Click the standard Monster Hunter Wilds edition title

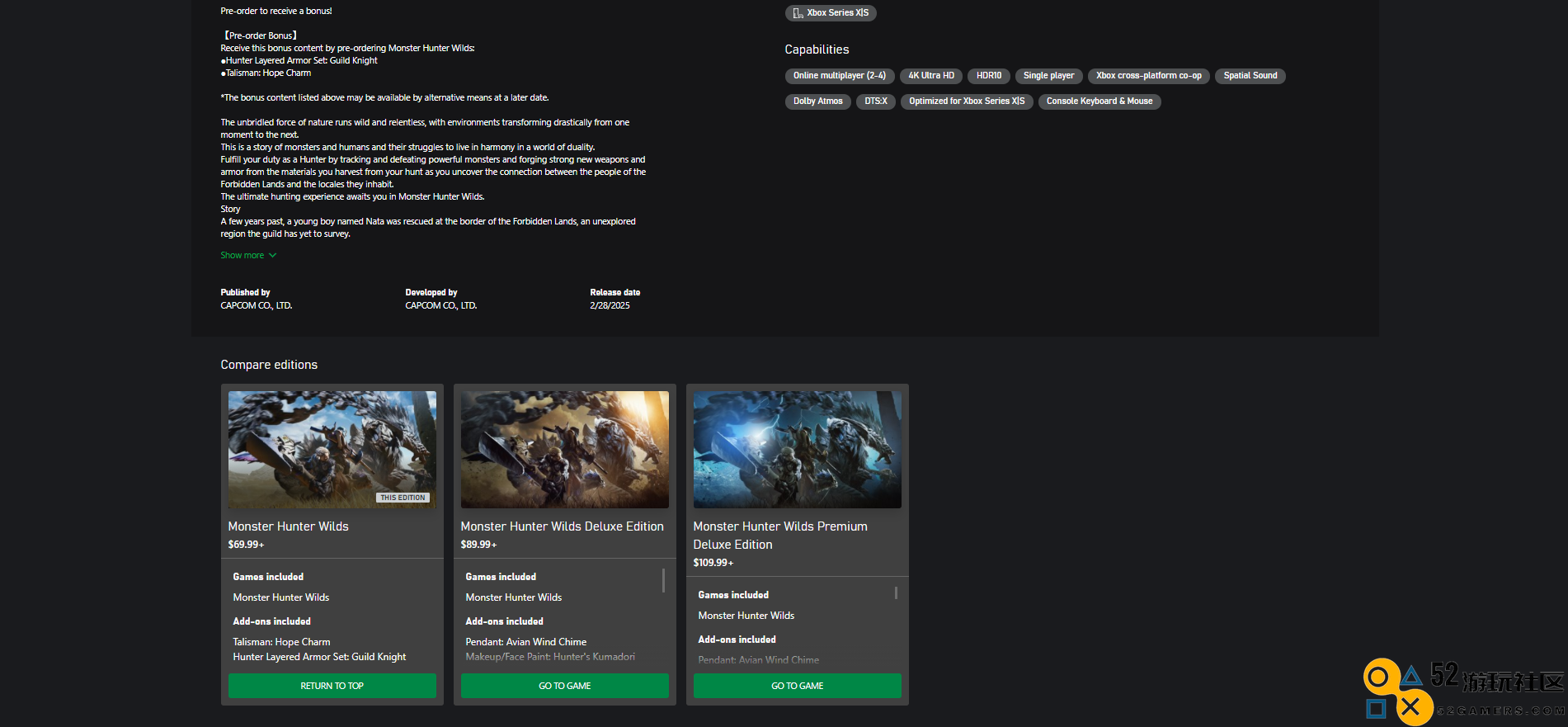pos(289,526)
